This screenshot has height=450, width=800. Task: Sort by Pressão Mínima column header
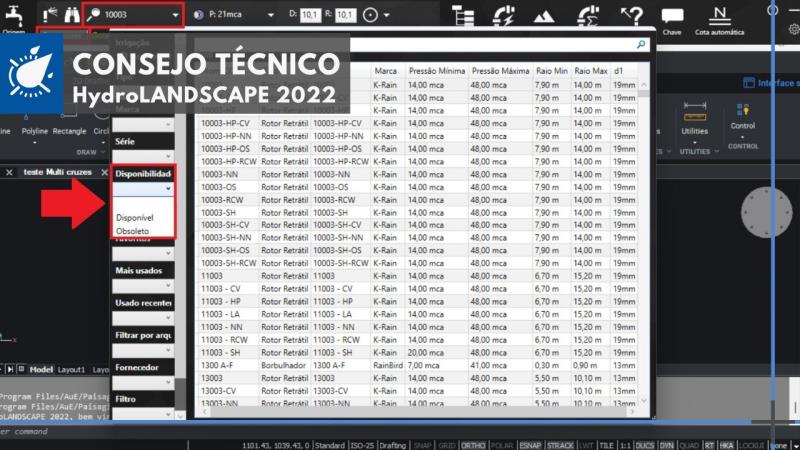pyautogui.click(x=437, y=71)
